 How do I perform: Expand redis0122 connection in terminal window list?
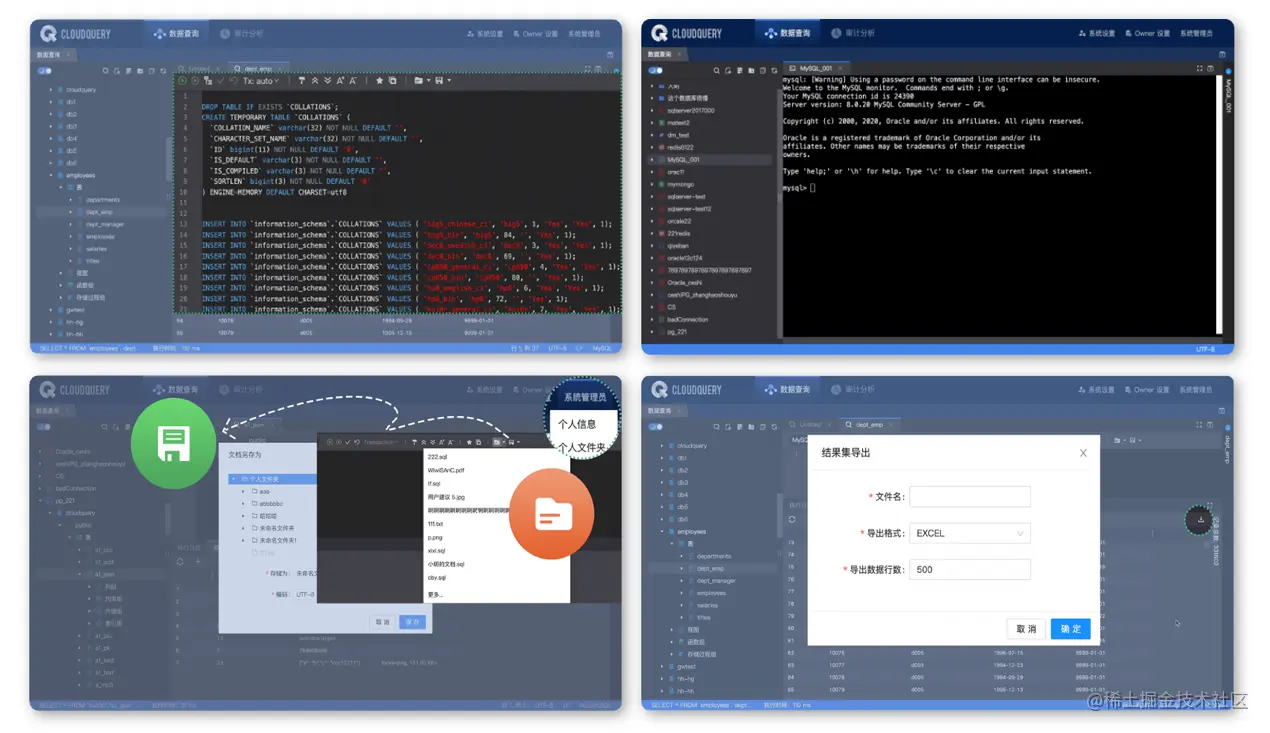[652, 147]
